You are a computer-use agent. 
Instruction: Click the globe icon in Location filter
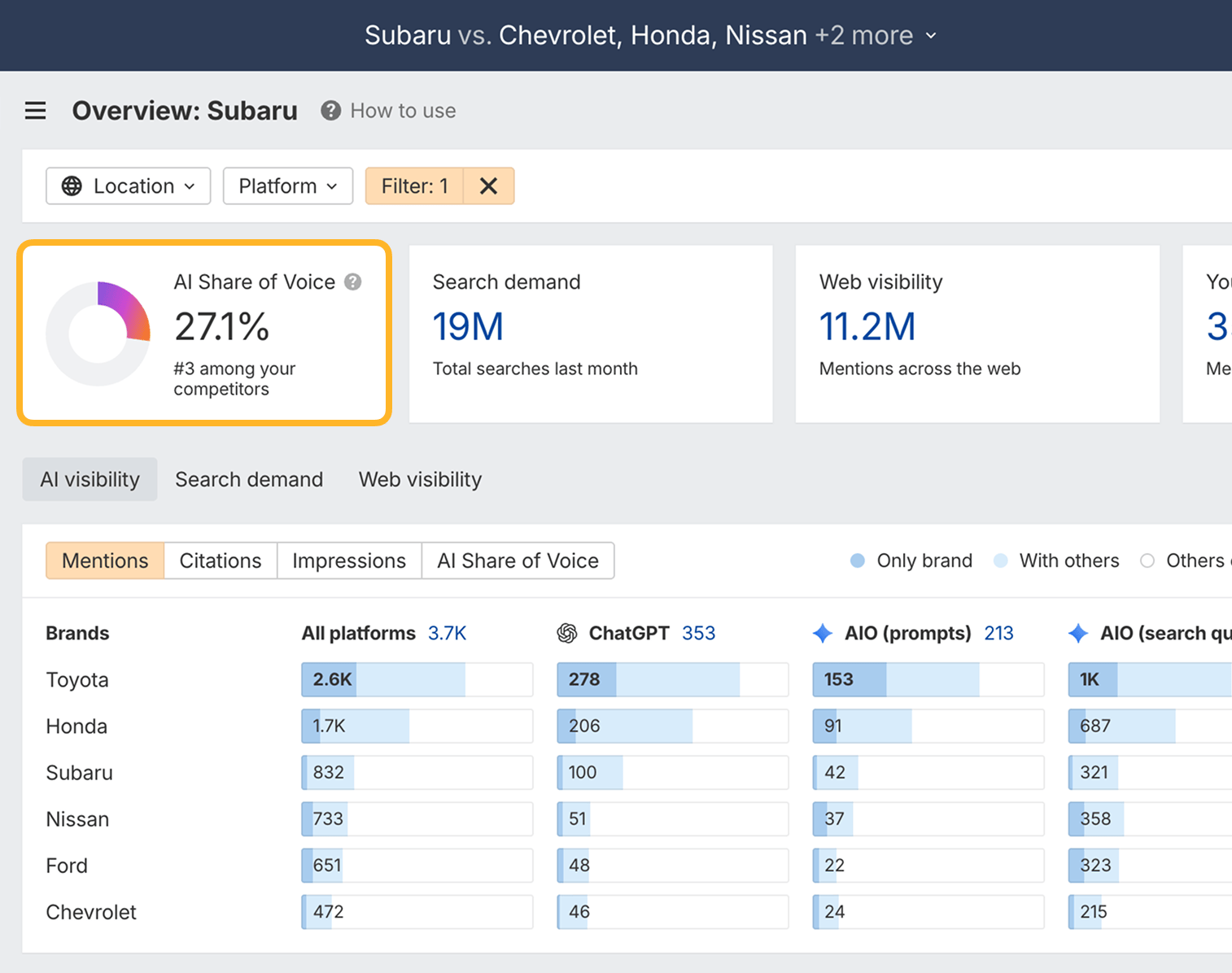tap(72, 186)
